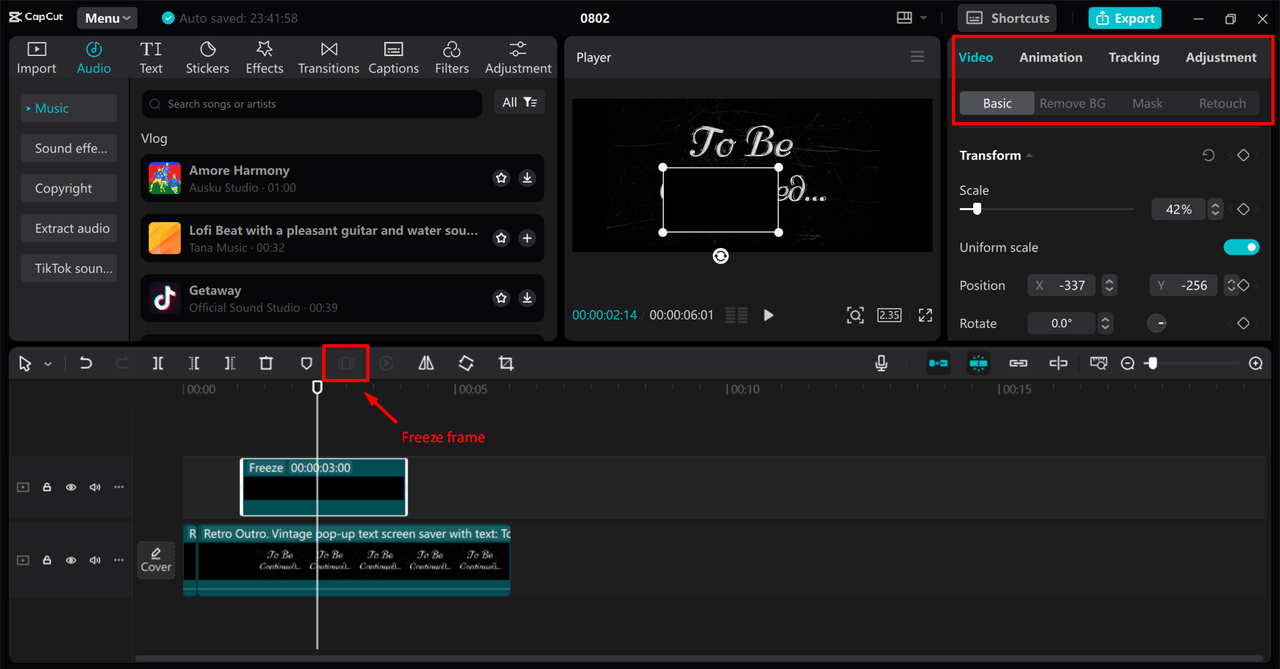Click the Split clip tool
This screenshot has width=1280, height=669.
coord(158,363)
